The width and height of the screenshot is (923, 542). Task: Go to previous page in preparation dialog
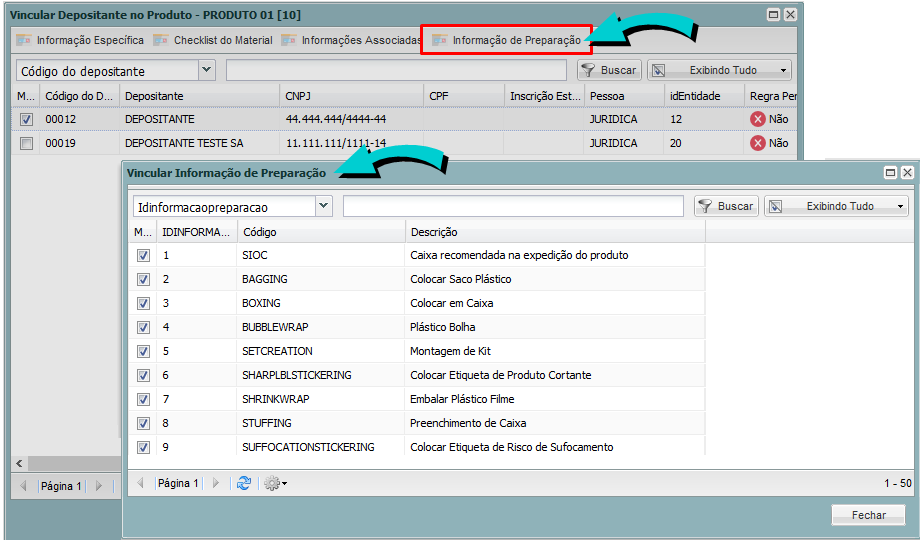141,483
